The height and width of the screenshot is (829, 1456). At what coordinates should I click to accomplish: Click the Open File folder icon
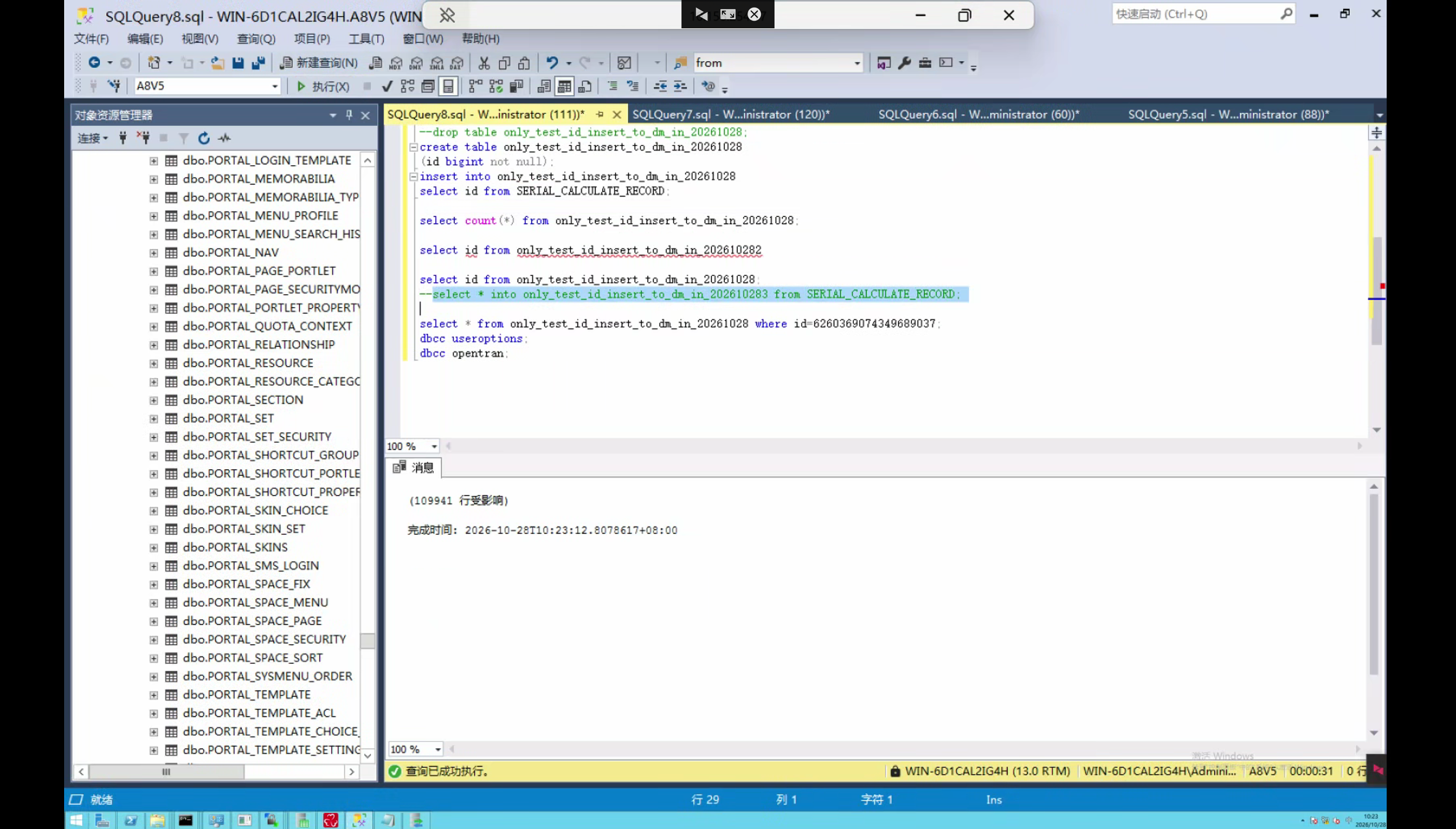coord(217,63)
